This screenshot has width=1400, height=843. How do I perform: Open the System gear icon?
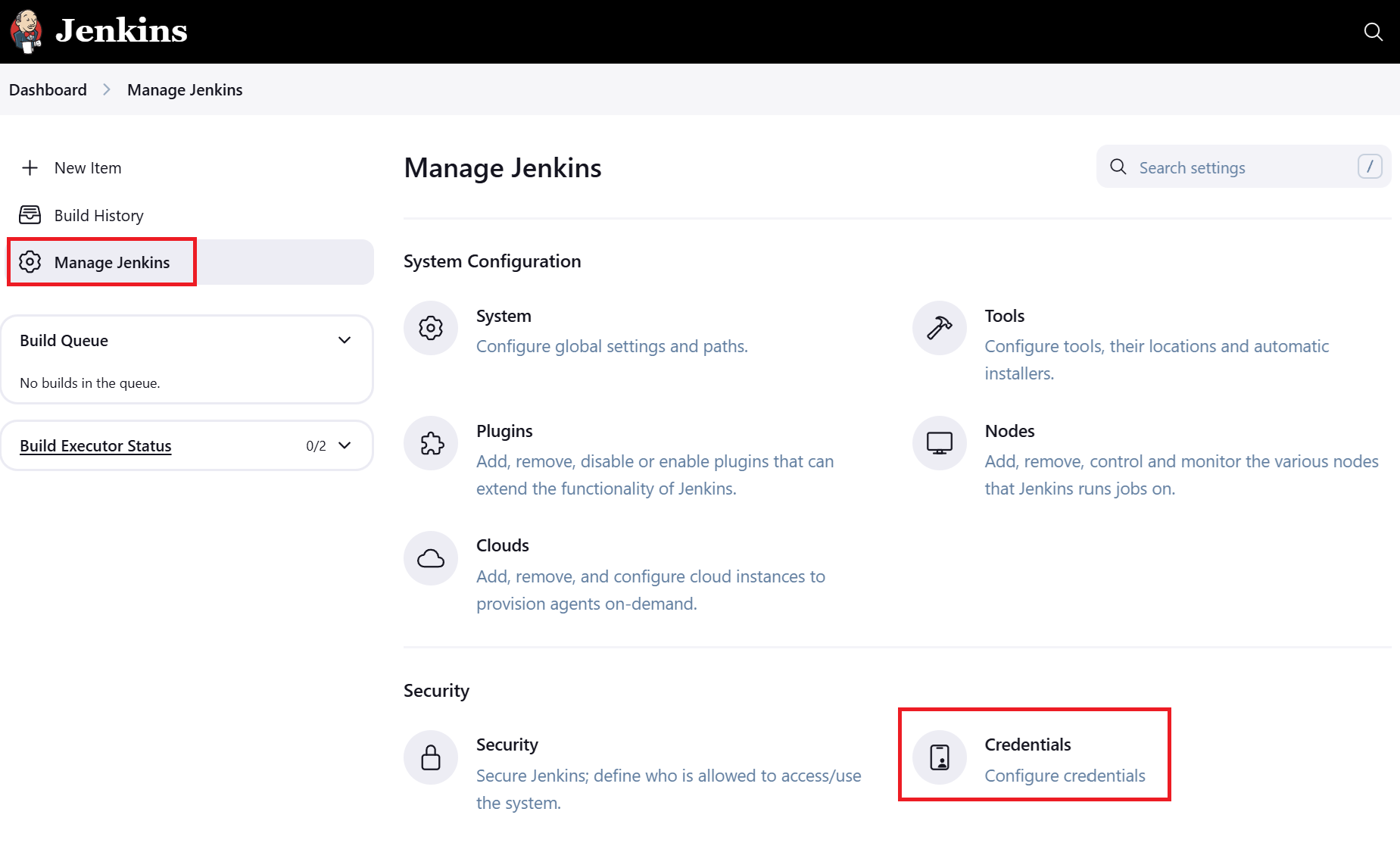coord(431,328)
